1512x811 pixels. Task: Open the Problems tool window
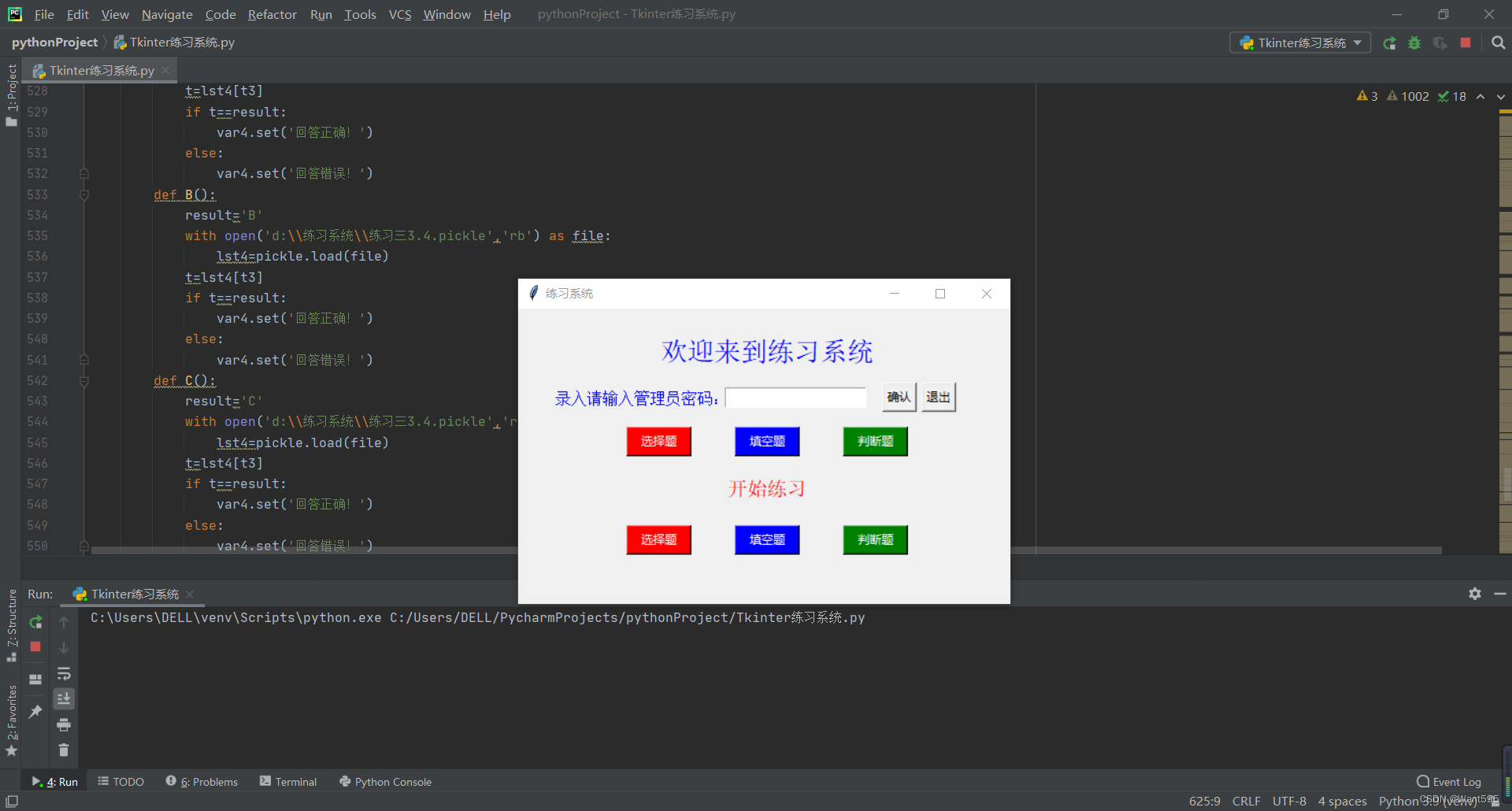[202, 782]
